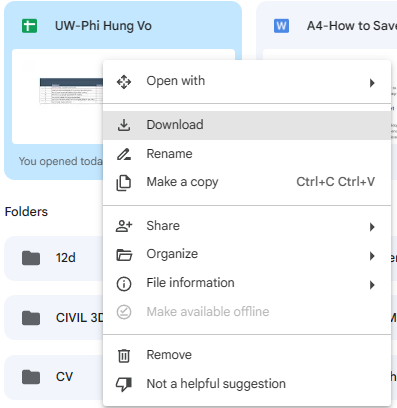Click the UW-Phi Hung Vo file title
Image resolution: width=397 pixels, height=408 pixels.
pyautogui.click(x=103, y=26)
